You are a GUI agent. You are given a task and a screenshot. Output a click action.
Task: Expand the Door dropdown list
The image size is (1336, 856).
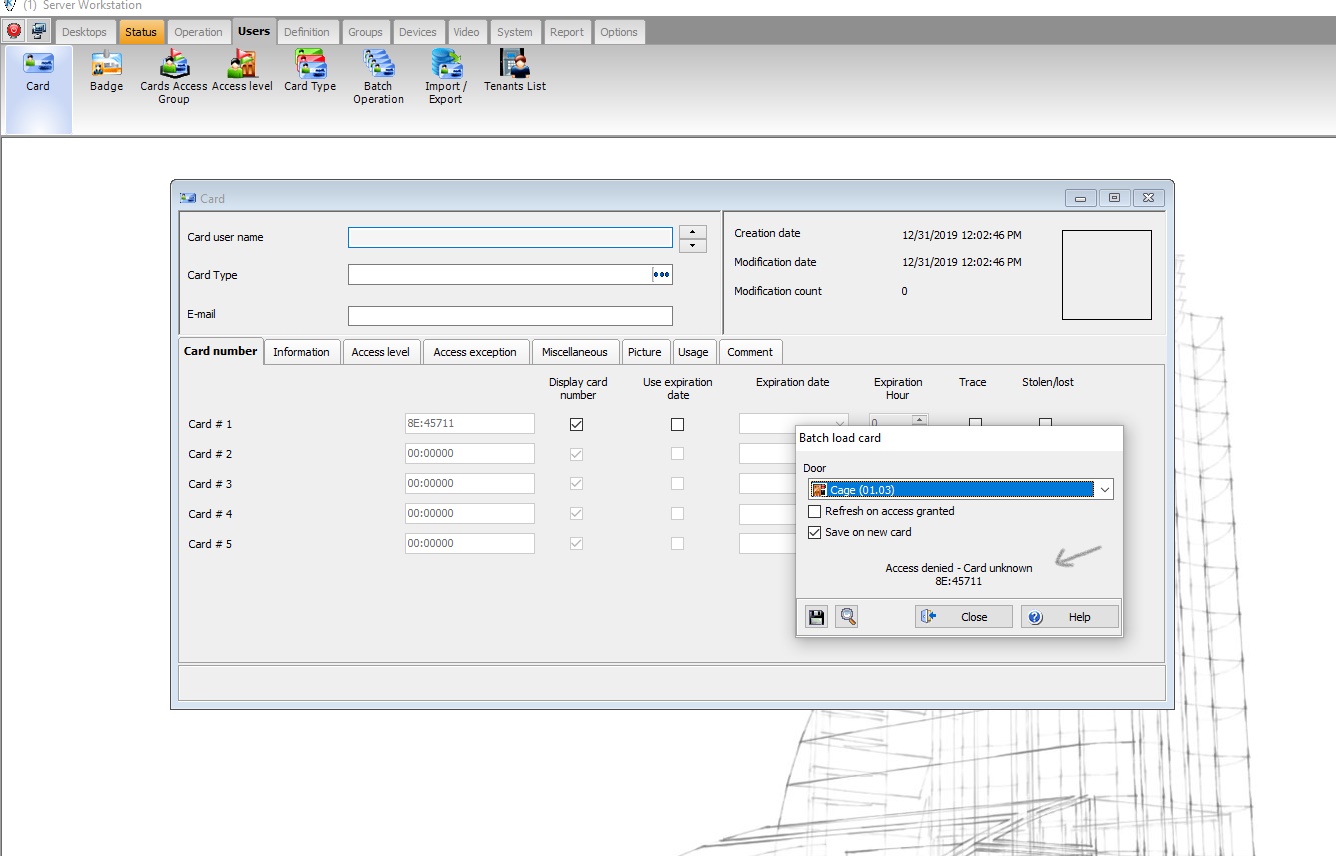[1104, 490]
